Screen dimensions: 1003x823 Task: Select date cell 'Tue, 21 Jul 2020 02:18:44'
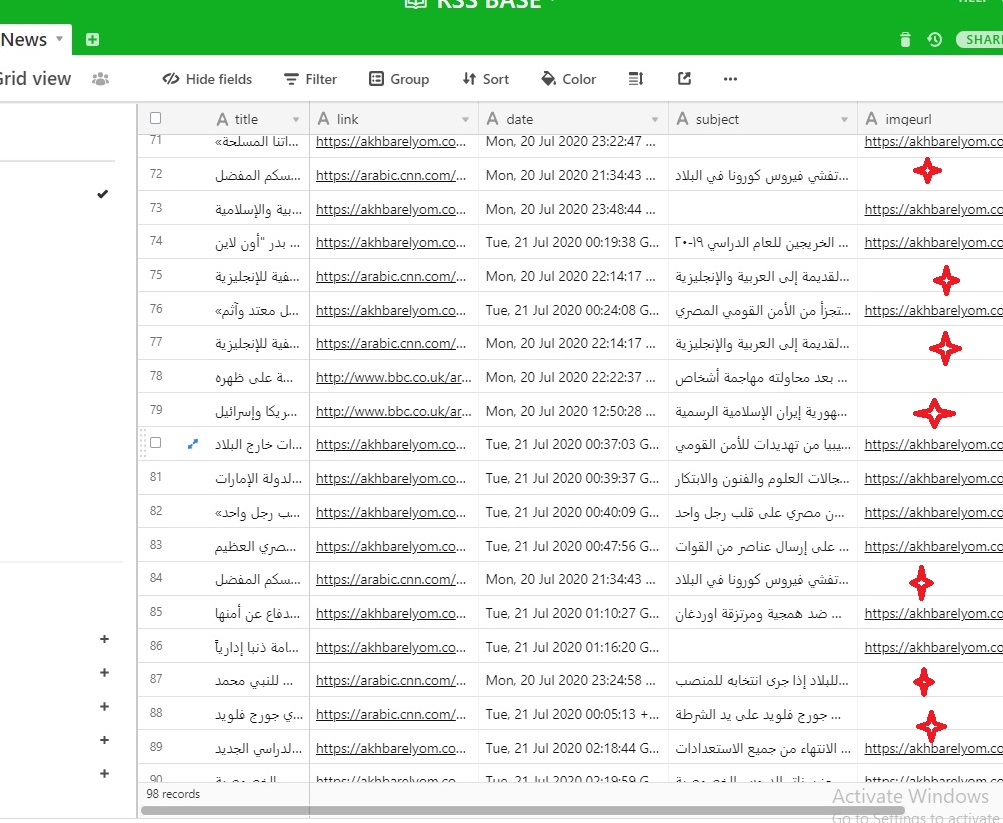(573, 748)
